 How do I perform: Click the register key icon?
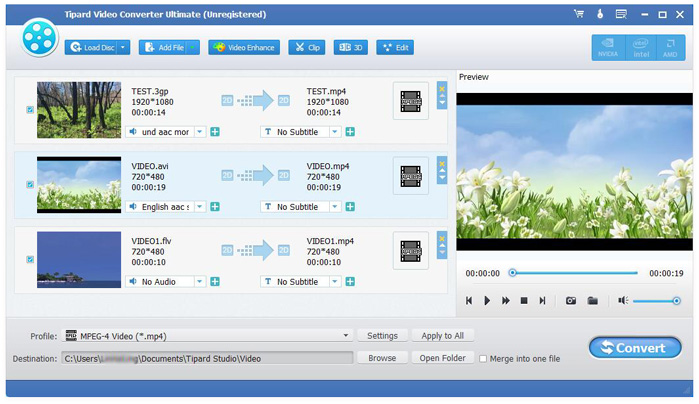coord(600,14)
